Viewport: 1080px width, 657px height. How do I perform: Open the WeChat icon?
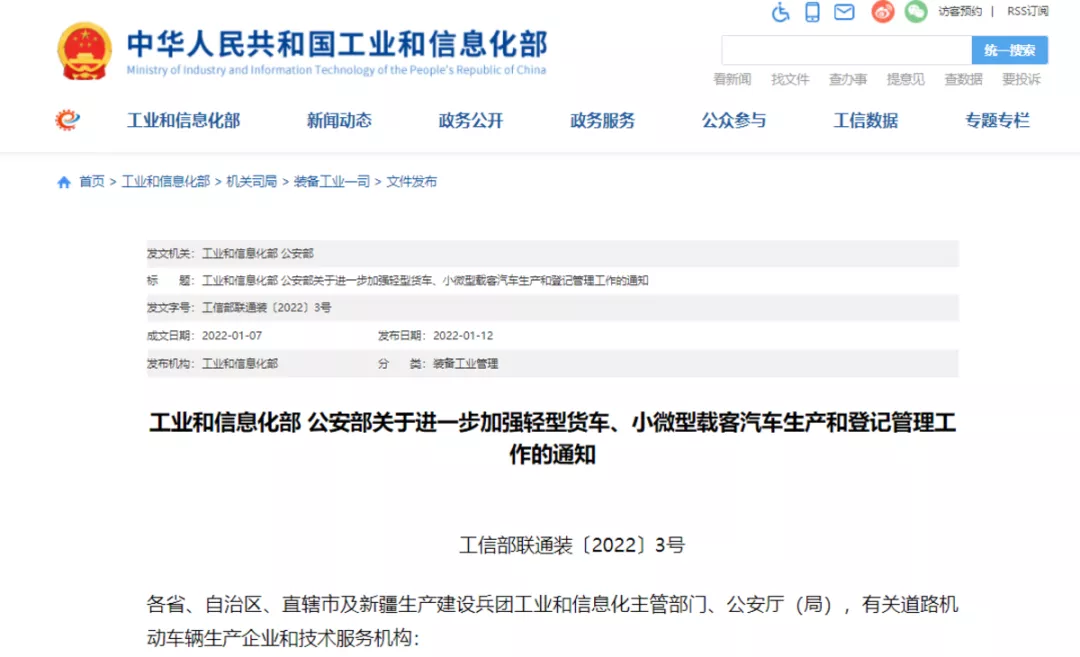click(x=915, y=12)
